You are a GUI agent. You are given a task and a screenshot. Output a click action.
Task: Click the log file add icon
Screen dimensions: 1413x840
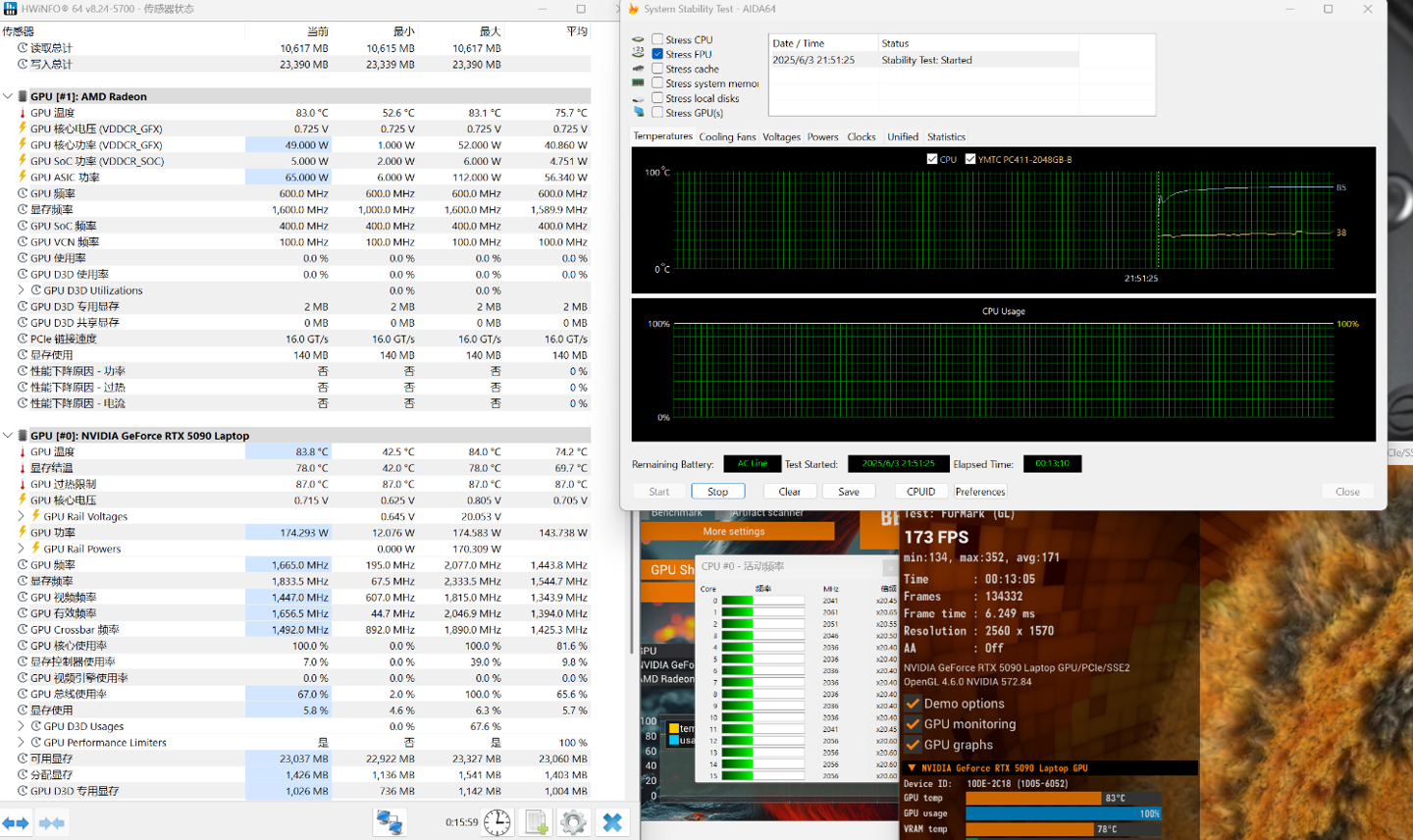pos(536,822)
